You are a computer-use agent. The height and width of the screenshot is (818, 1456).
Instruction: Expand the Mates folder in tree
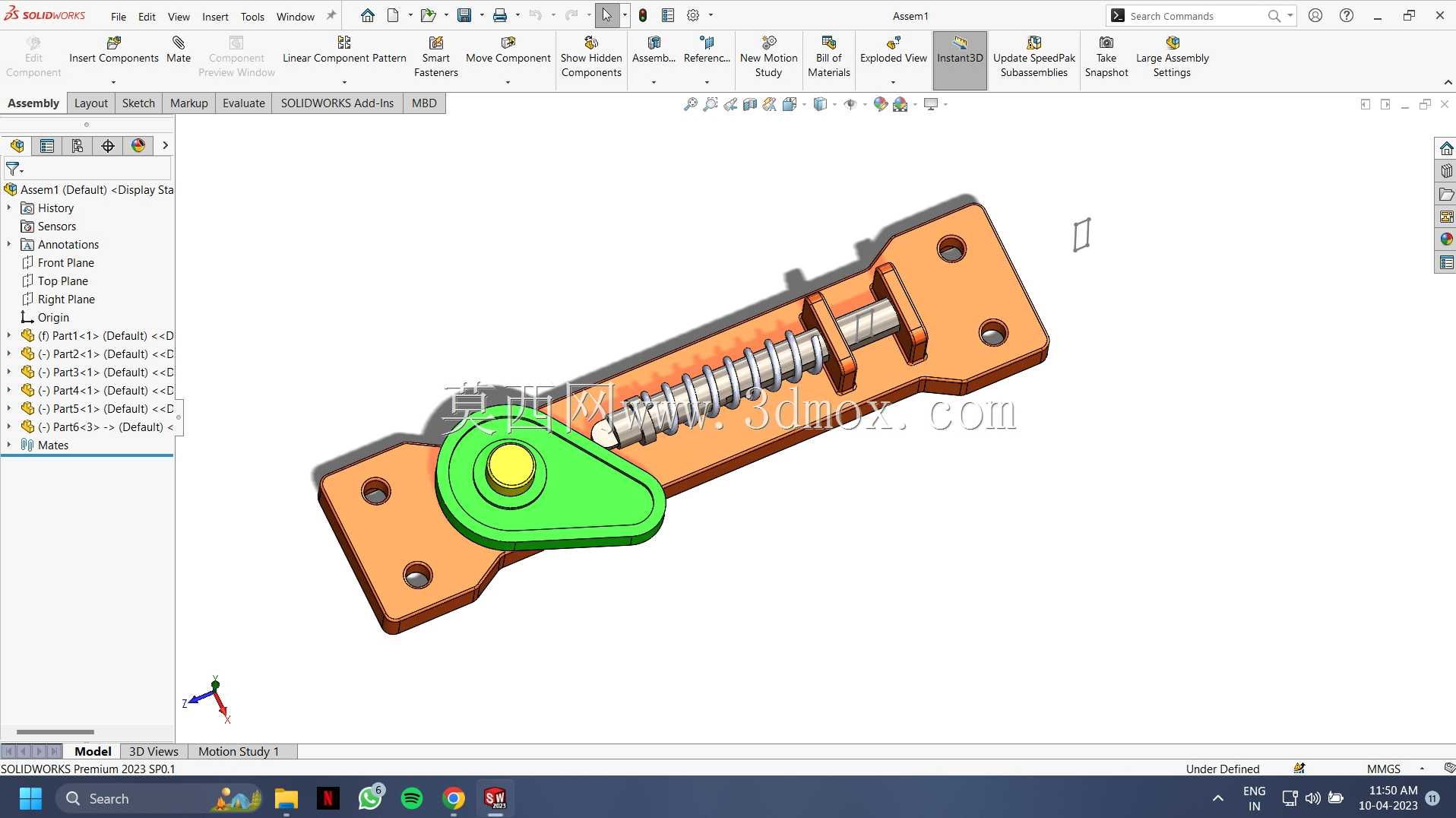point(9,445)
